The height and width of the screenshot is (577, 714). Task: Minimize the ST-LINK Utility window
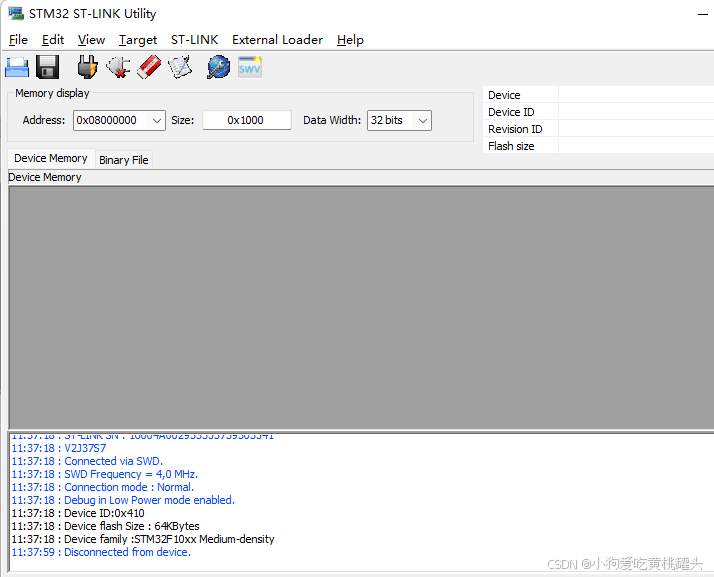click(x=703, y=15)
